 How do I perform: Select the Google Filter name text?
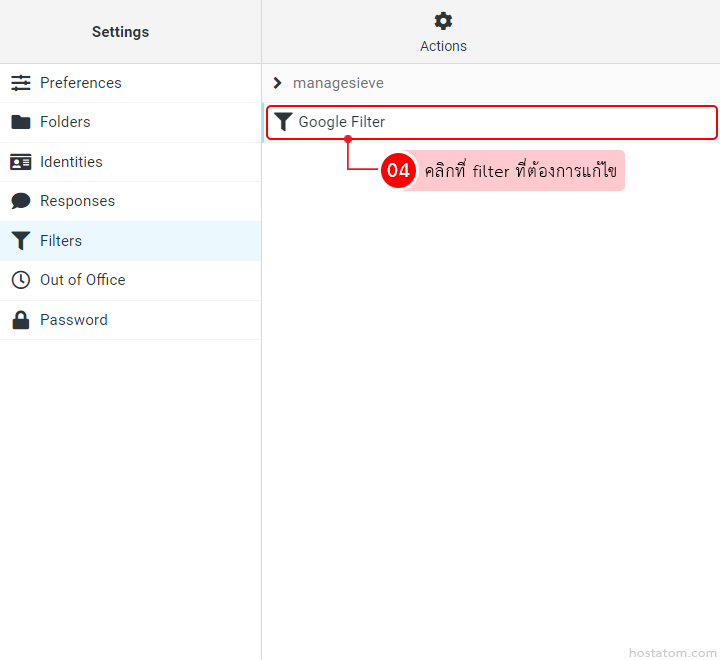(x=342, y=122)
